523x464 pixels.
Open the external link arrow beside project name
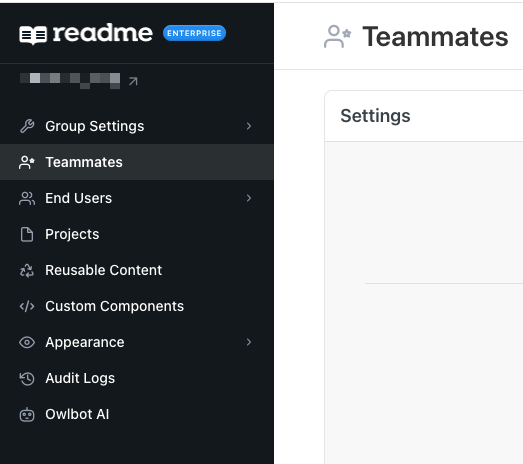pos(133,81)
